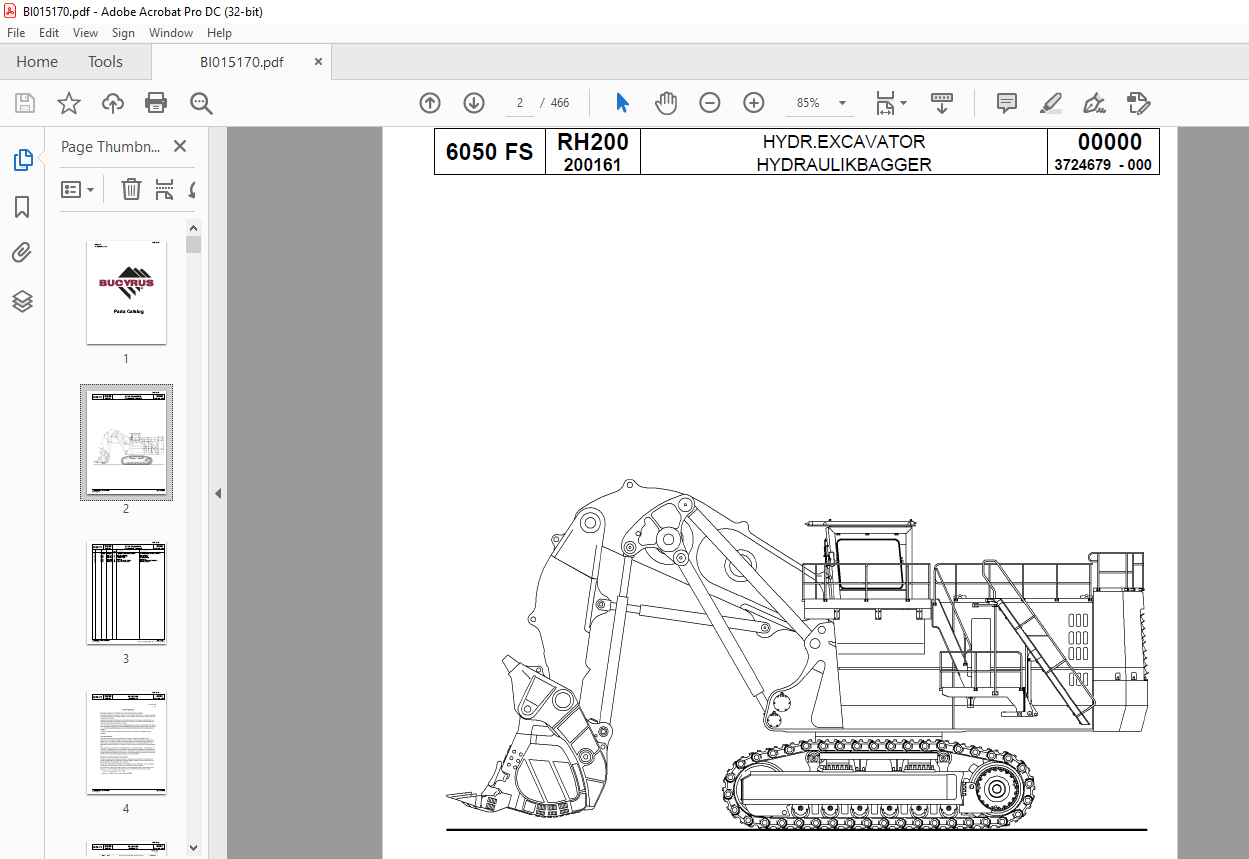Screen dimensions: 1249x859
Task: Click the '00000' code in the header
Action: pyautogui.click(x=1109, y=142)
